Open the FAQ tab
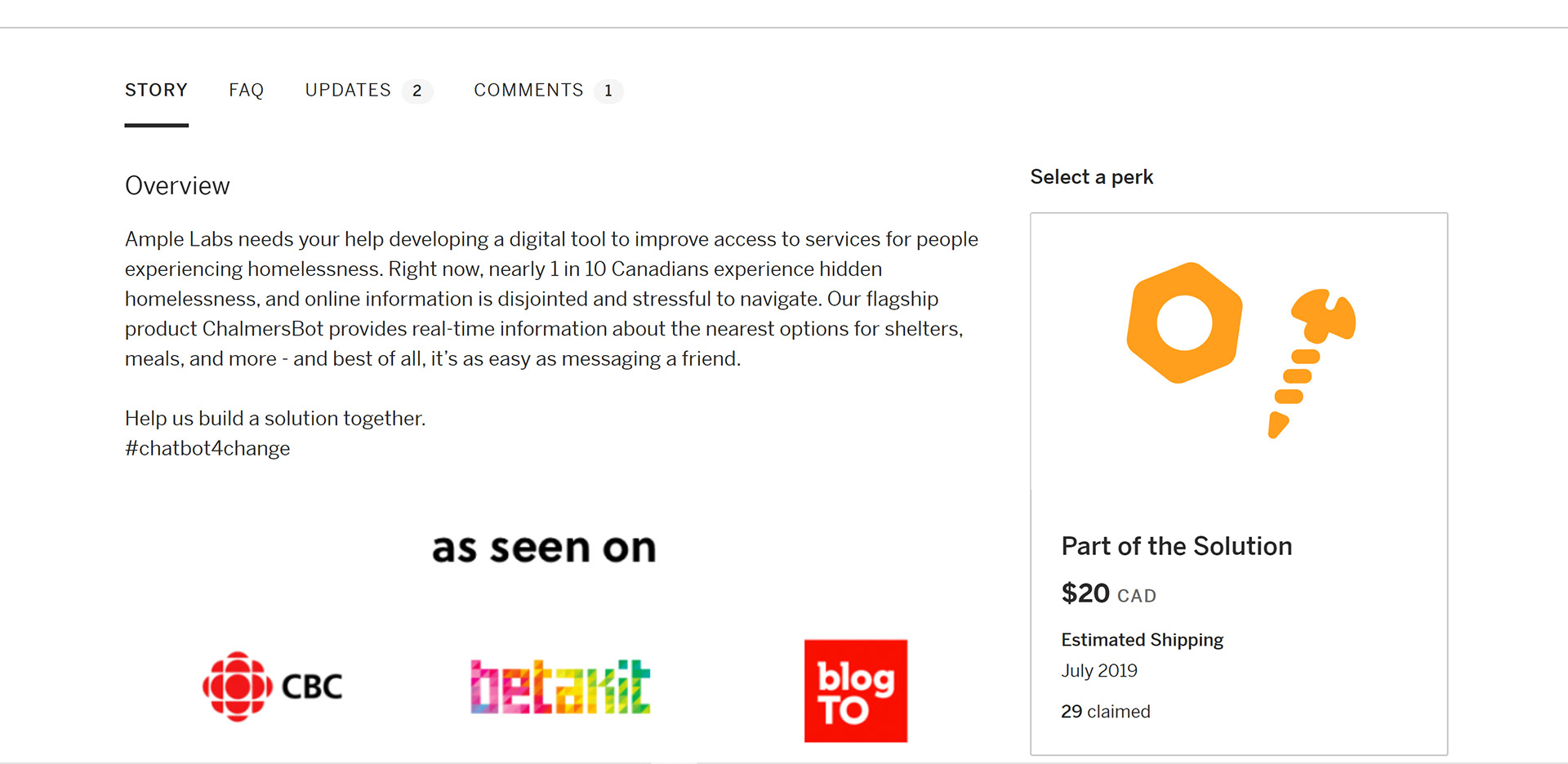 click(x=246, y=90)
